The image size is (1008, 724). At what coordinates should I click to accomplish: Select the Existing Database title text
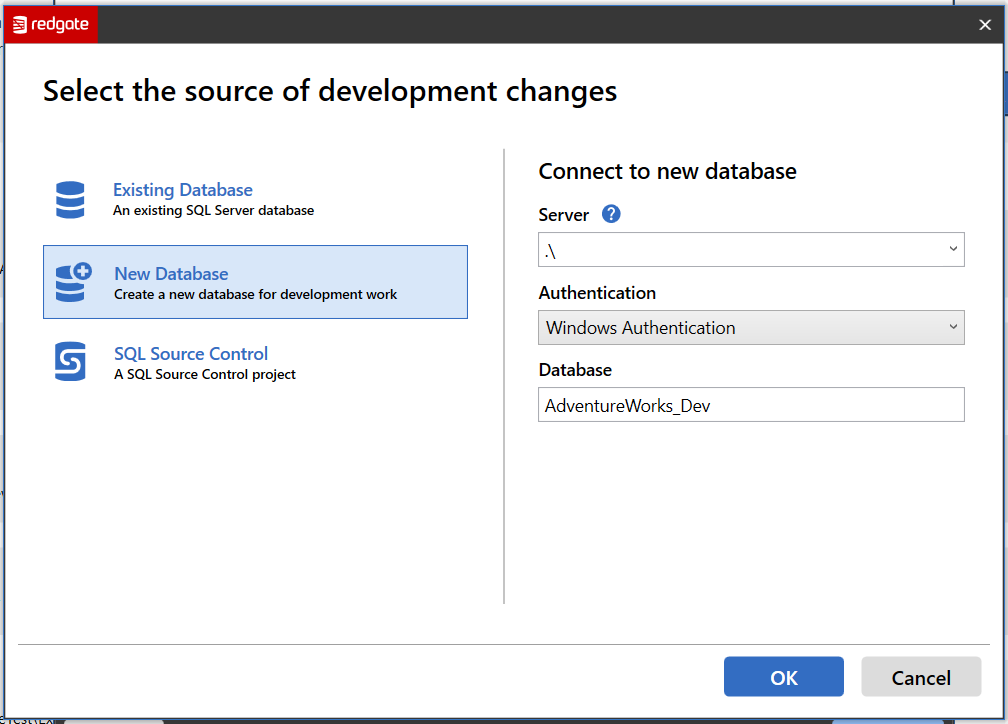click(x=182, y=190)
